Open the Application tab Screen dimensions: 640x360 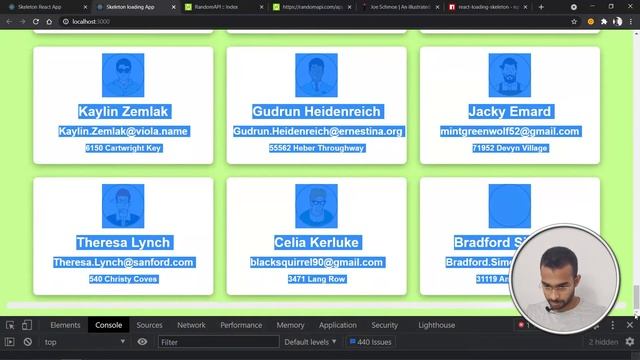[x=338, y=325]
